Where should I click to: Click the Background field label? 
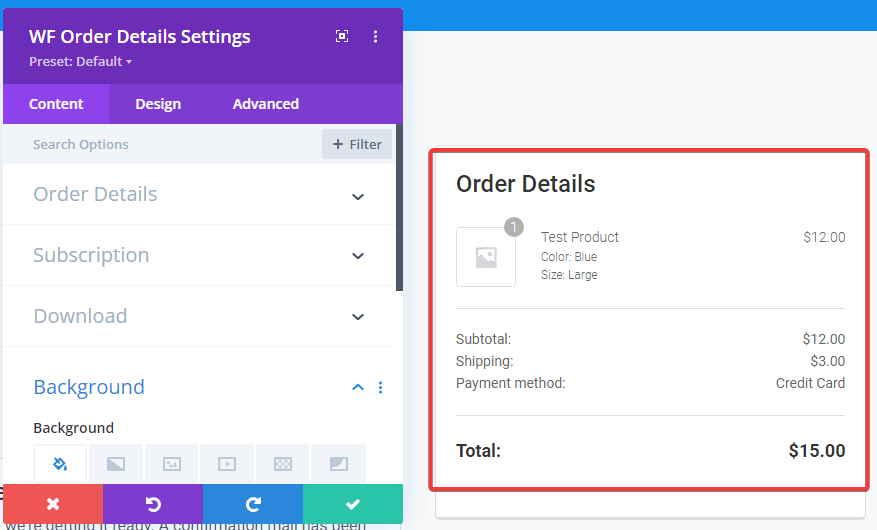[x=73, y=428]
